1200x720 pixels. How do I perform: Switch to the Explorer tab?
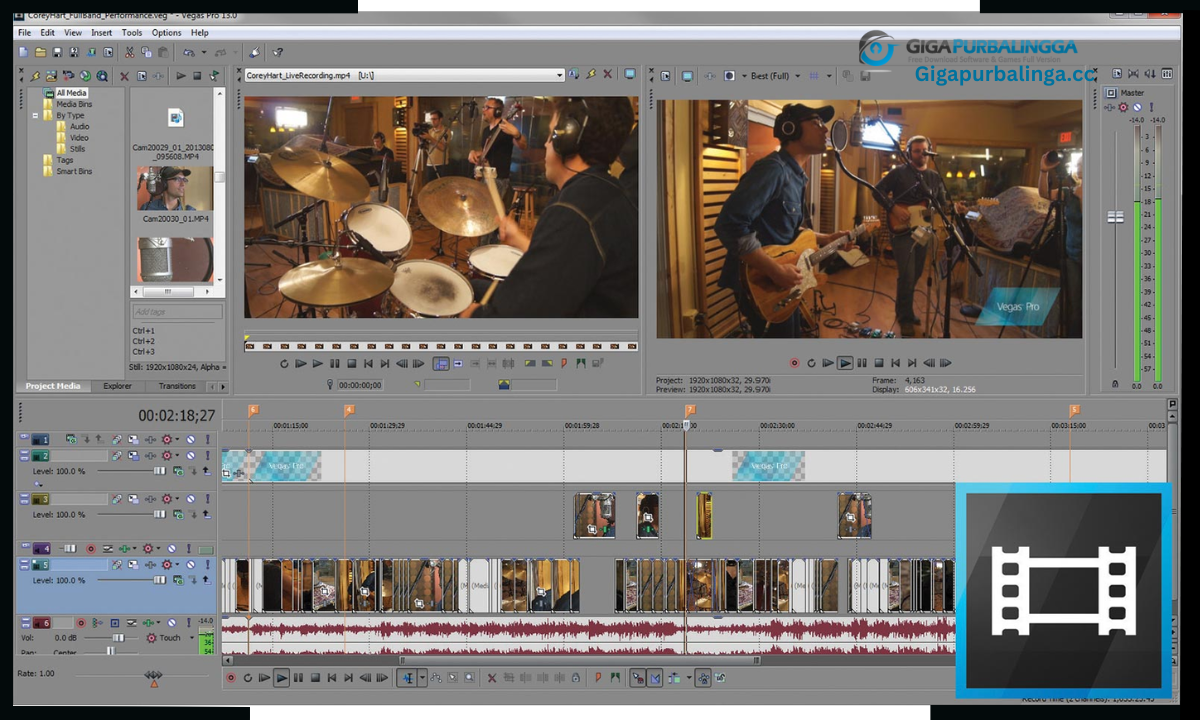tap(117, 386)
